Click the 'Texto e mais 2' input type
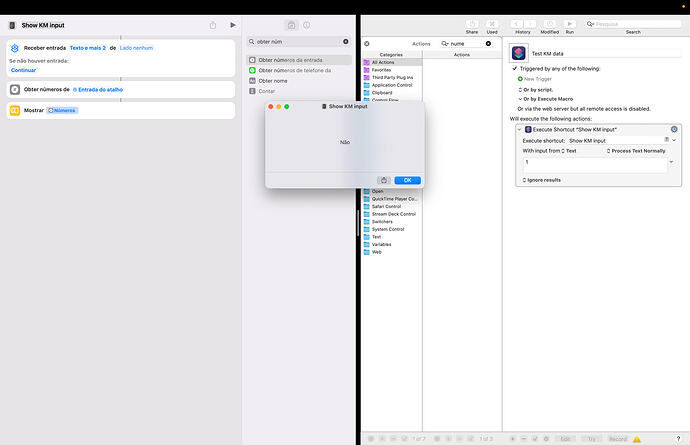This screenshot has width=690, height=445. [x=88, y=48]
